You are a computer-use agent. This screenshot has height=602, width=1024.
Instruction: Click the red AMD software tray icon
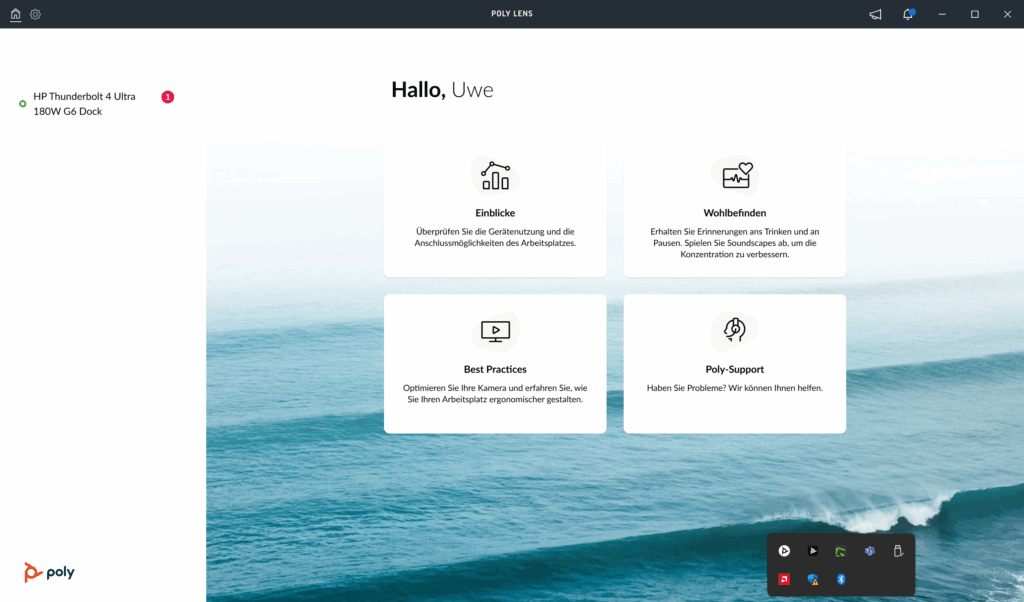(x=785, y=579)
